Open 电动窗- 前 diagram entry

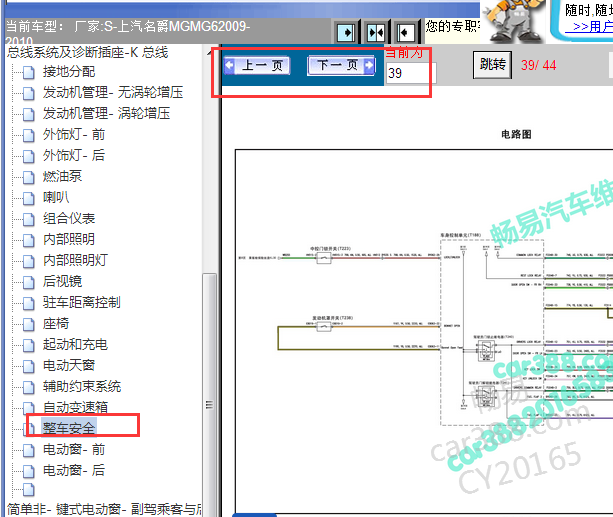tap(74, 449)
